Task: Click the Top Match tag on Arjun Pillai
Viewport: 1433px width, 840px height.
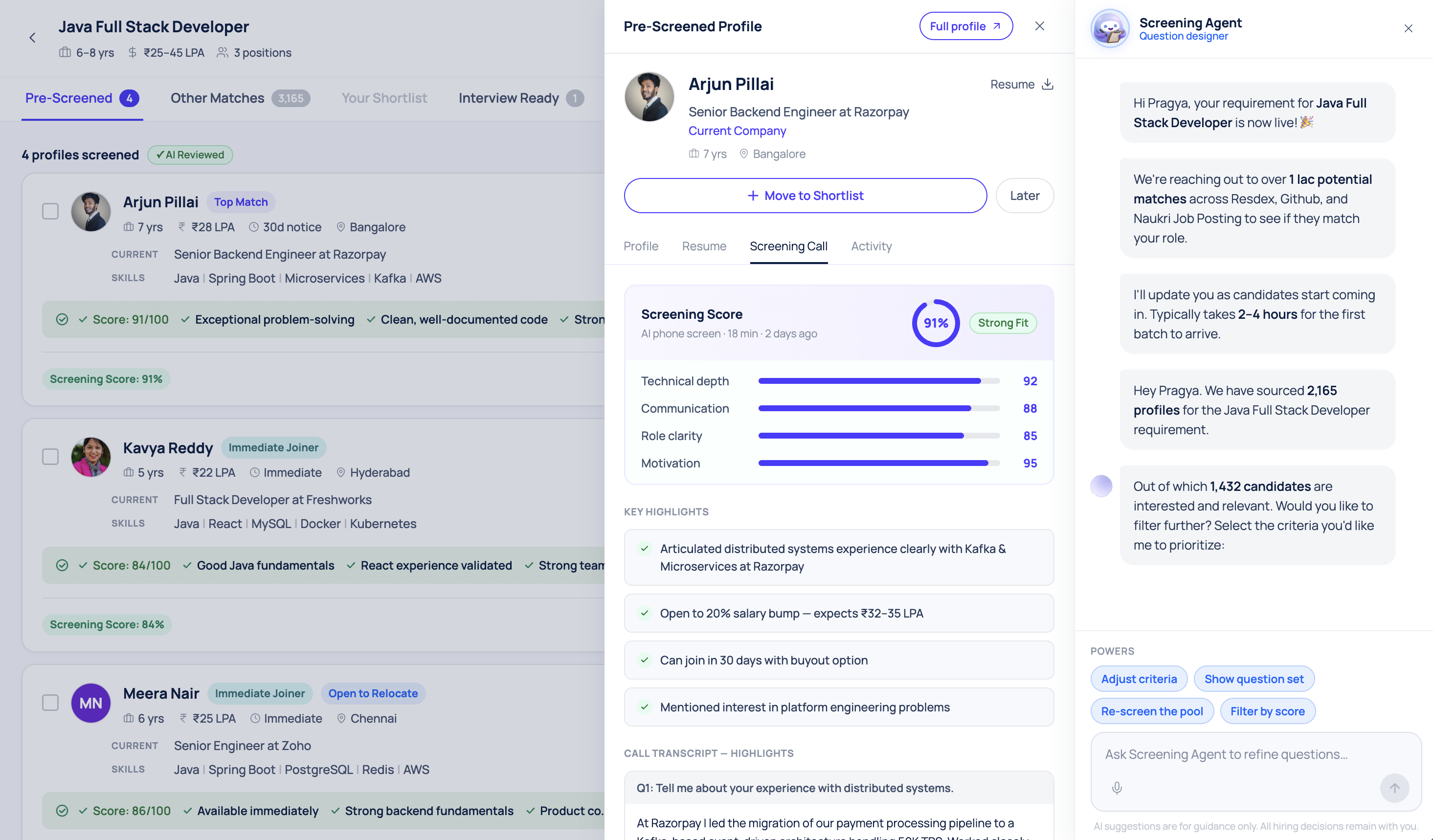Action: pos(241,202)
